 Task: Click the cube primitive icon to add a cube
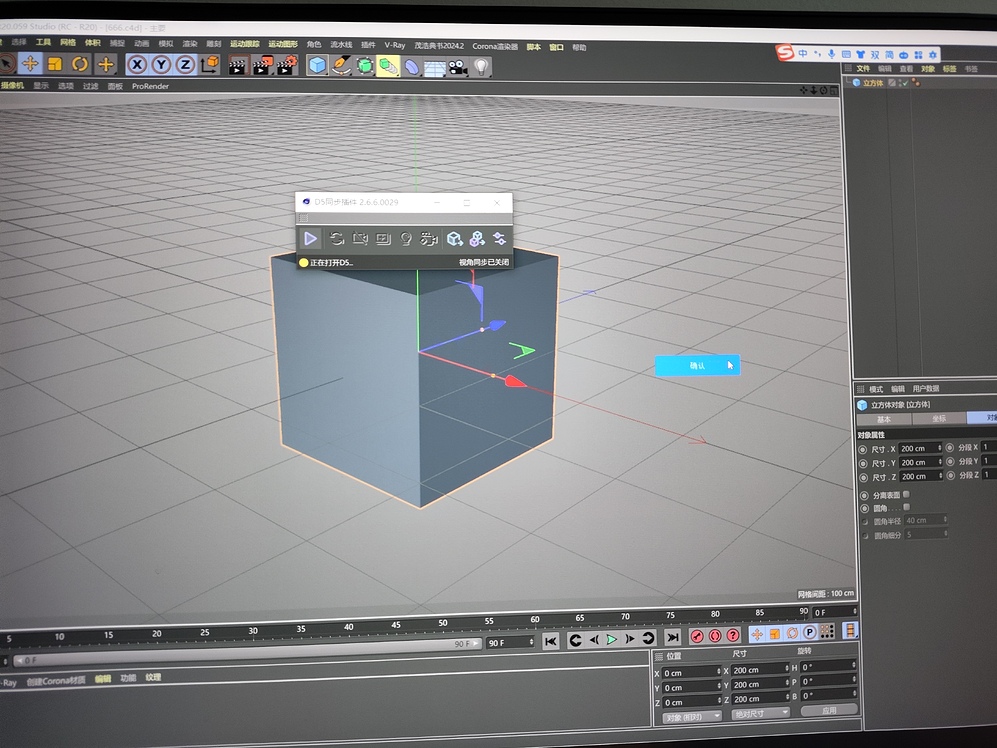[x=315, y=66]
